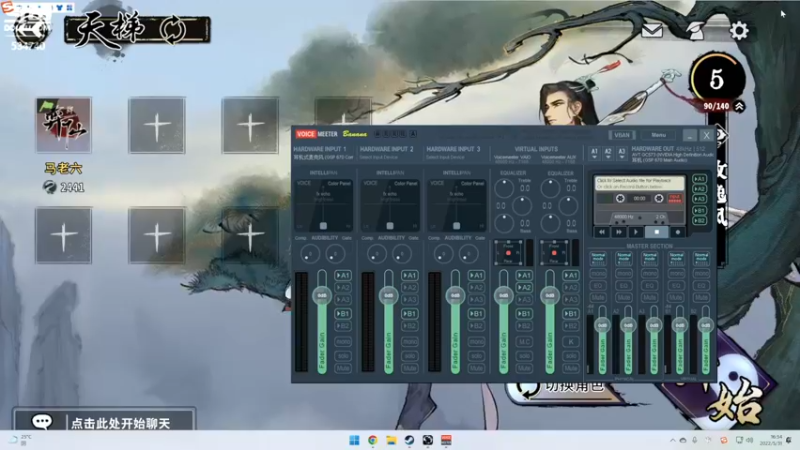800x450 pixels.
Task: Click the M.C button on VAIO strip
Action: click(524, 341)
